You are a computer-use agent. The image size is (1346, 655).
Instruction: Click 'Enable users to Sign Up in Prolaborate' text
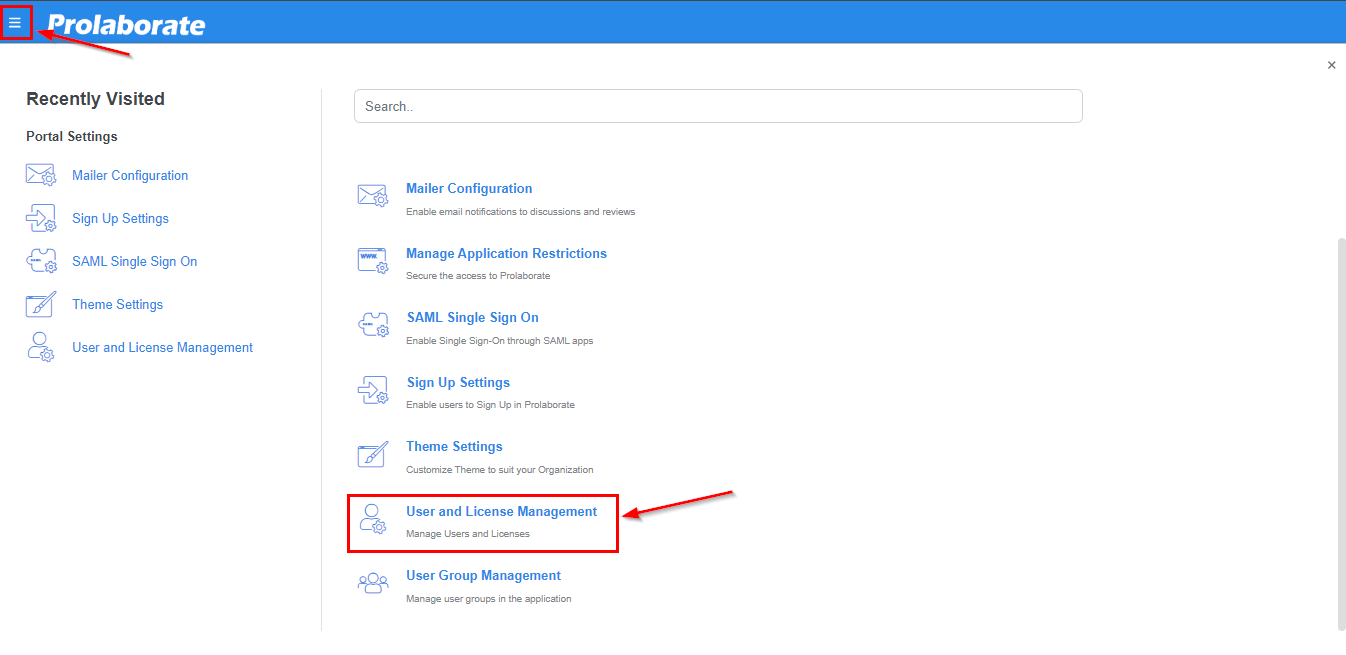[x=490, y=405]
